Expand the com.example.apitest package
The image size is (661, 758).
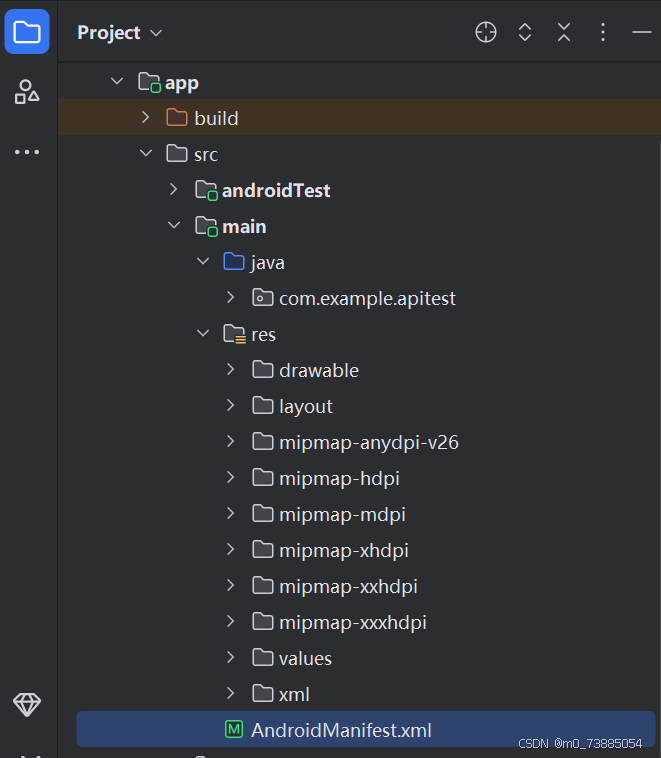pyautogui.click(x=231, y=298)
